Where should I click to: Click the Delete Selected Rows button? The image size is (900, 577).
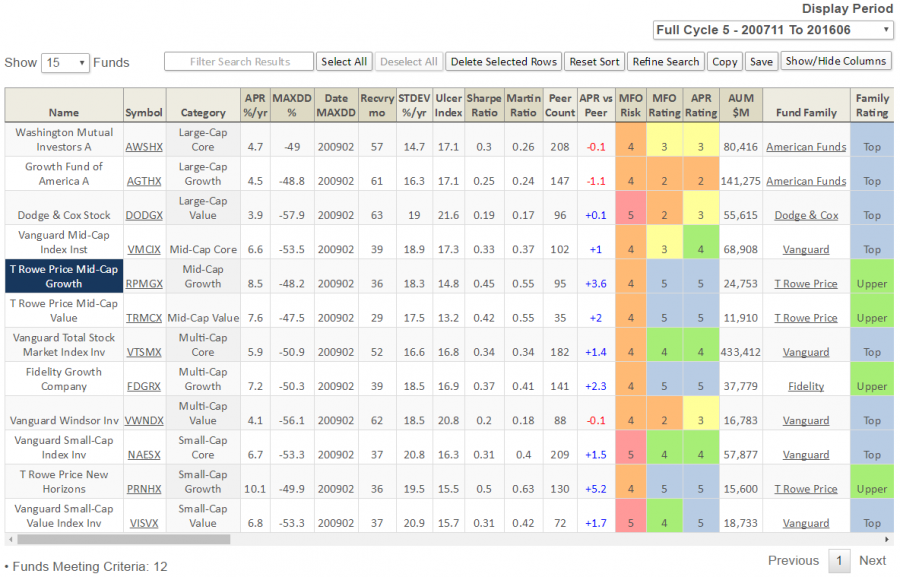503,62
